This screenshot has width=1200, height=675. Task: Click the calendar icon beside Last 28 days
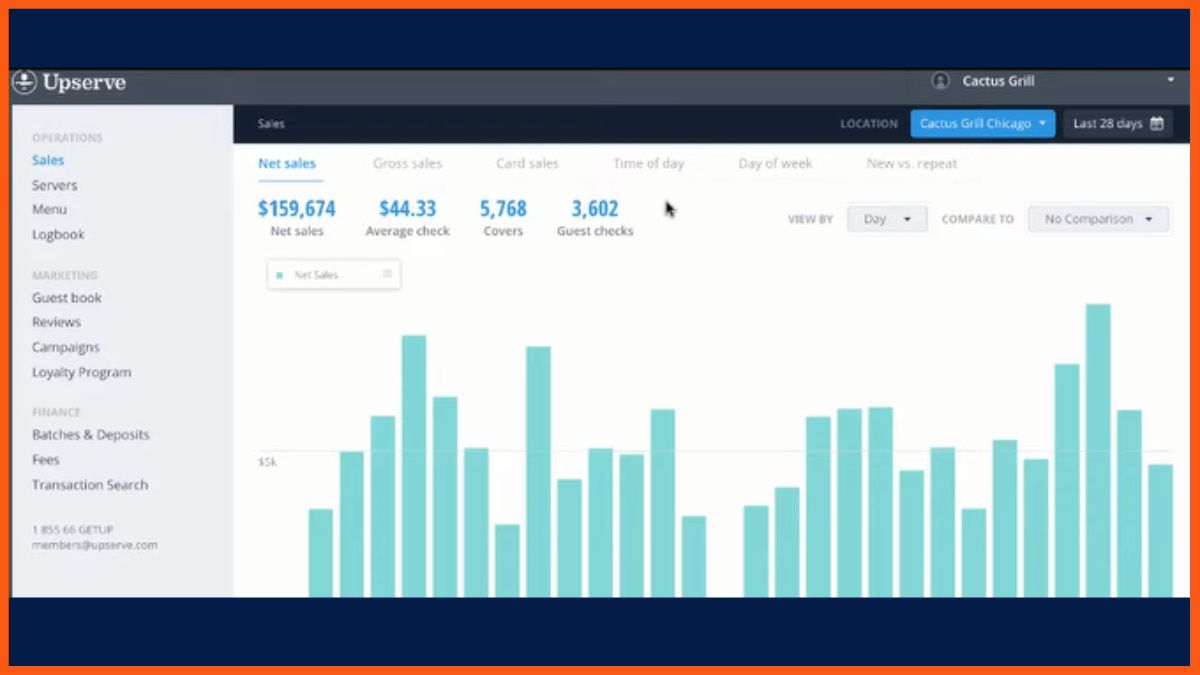pos(1157,124)
